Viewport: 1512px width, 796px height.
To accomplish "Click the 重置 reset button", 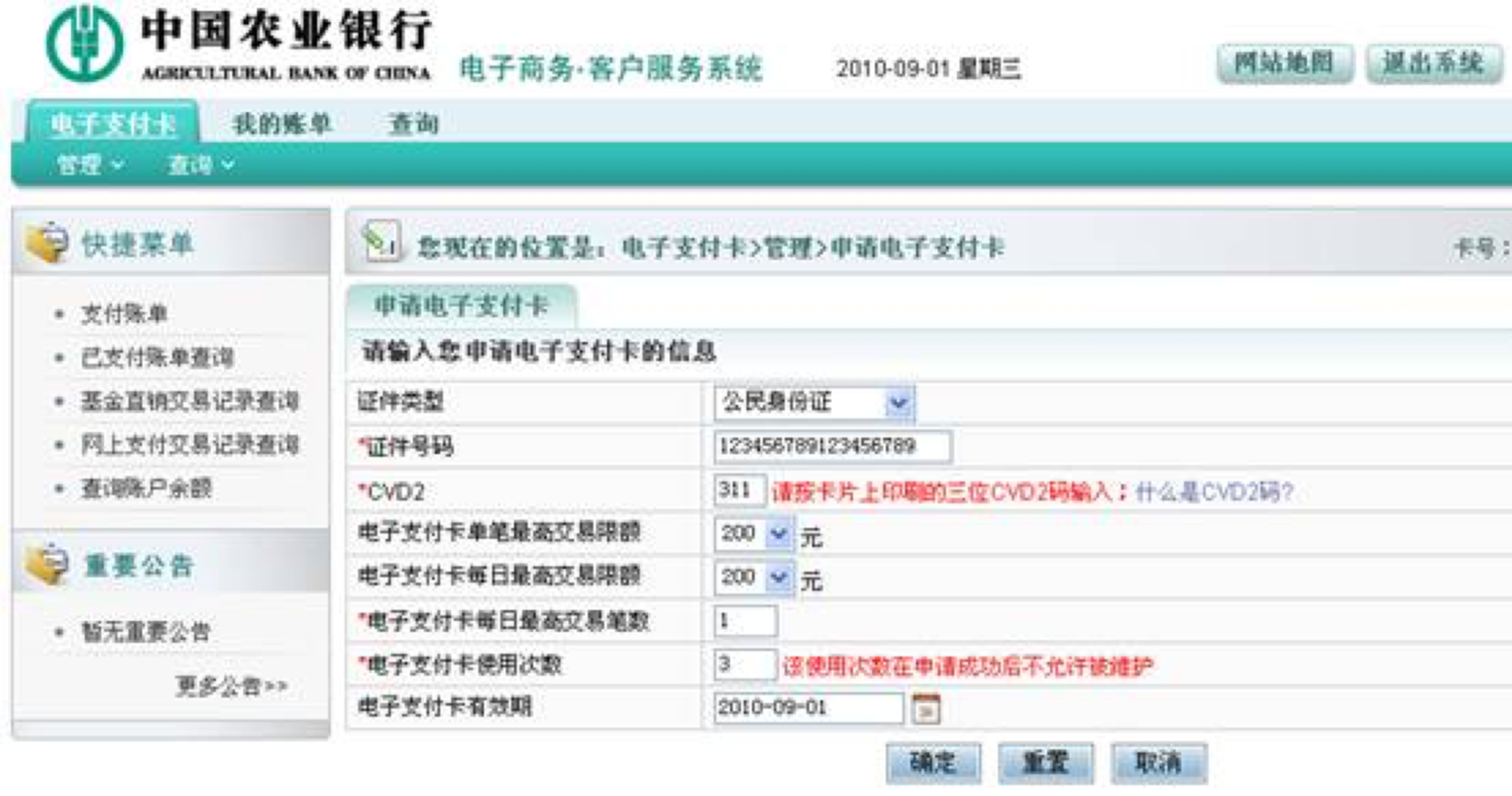I will click(1045, 762).
